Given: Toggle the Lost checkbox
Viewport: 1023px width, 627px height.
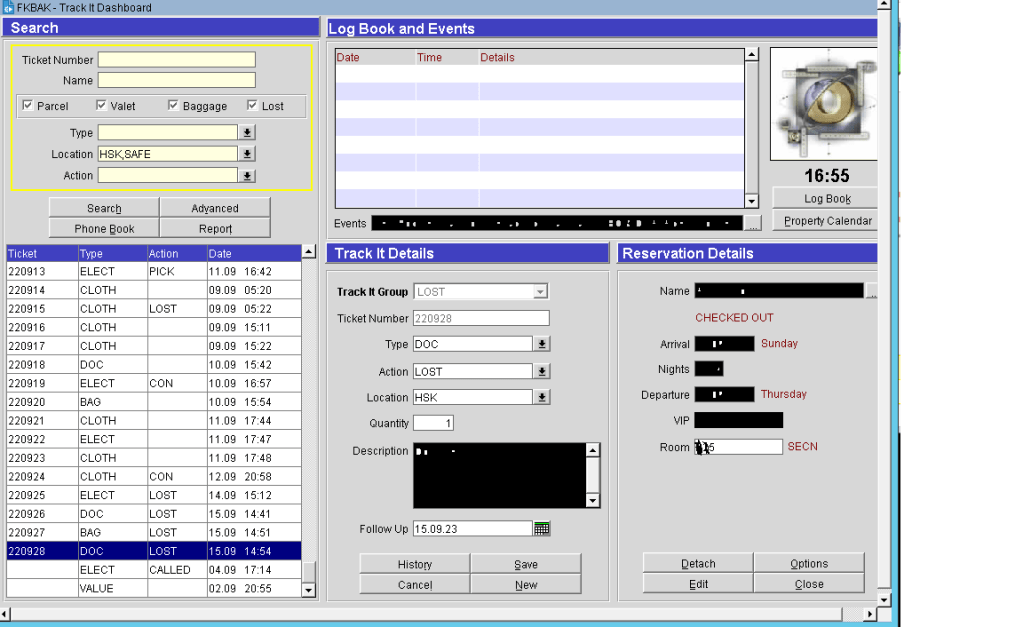Looking at the screenshot, I should coord(252,106).
